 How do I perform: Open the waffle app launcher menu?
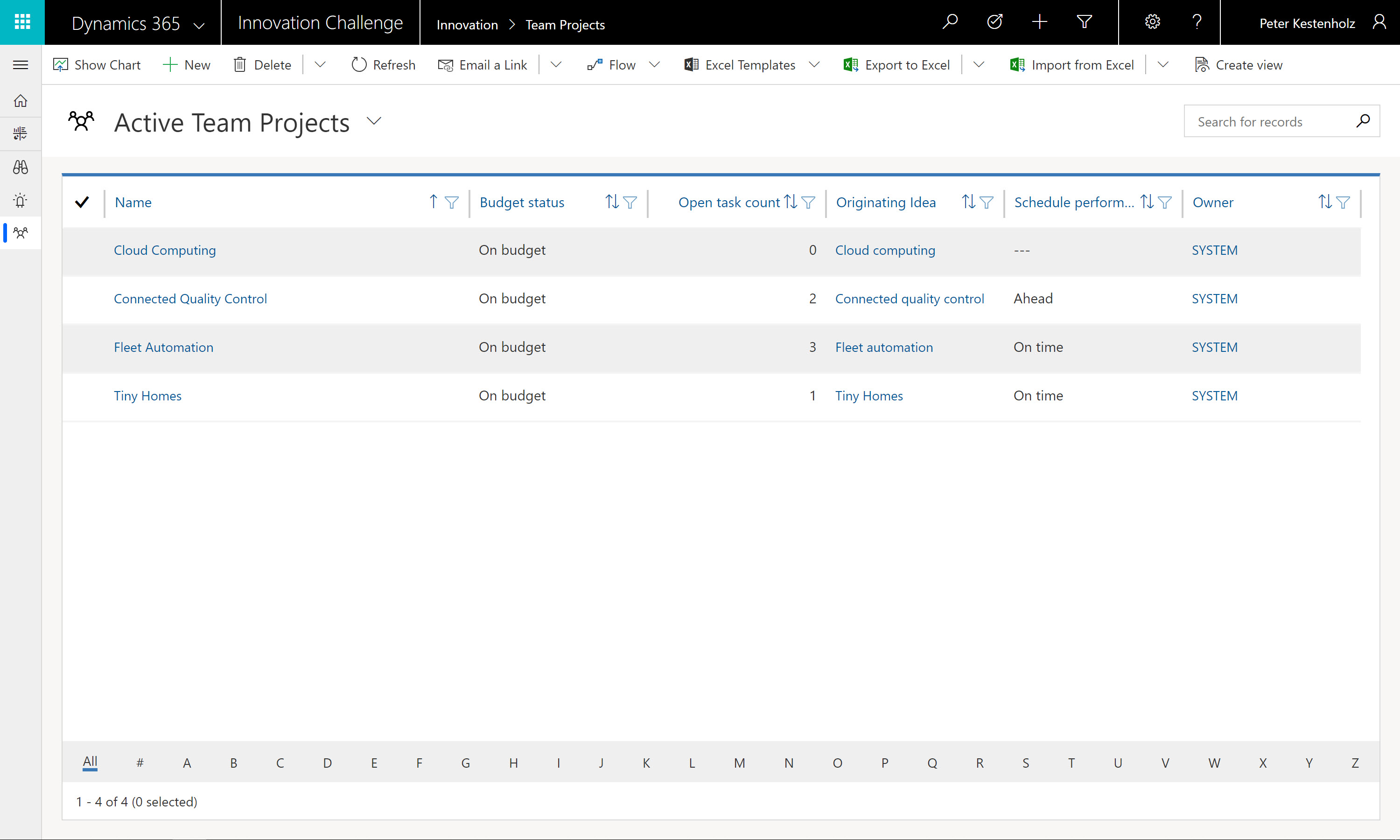tap(22, 22)
